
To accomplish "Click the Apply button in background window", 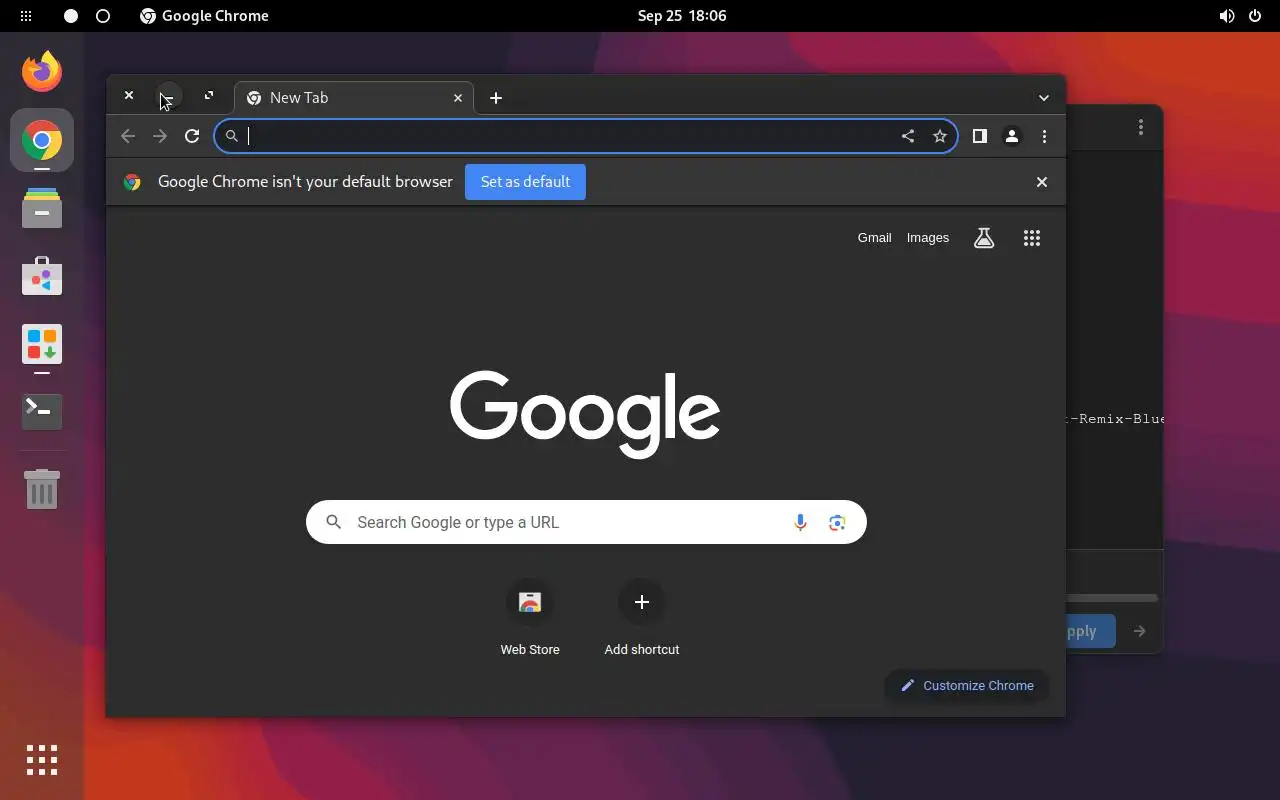I will [1090, 631].
